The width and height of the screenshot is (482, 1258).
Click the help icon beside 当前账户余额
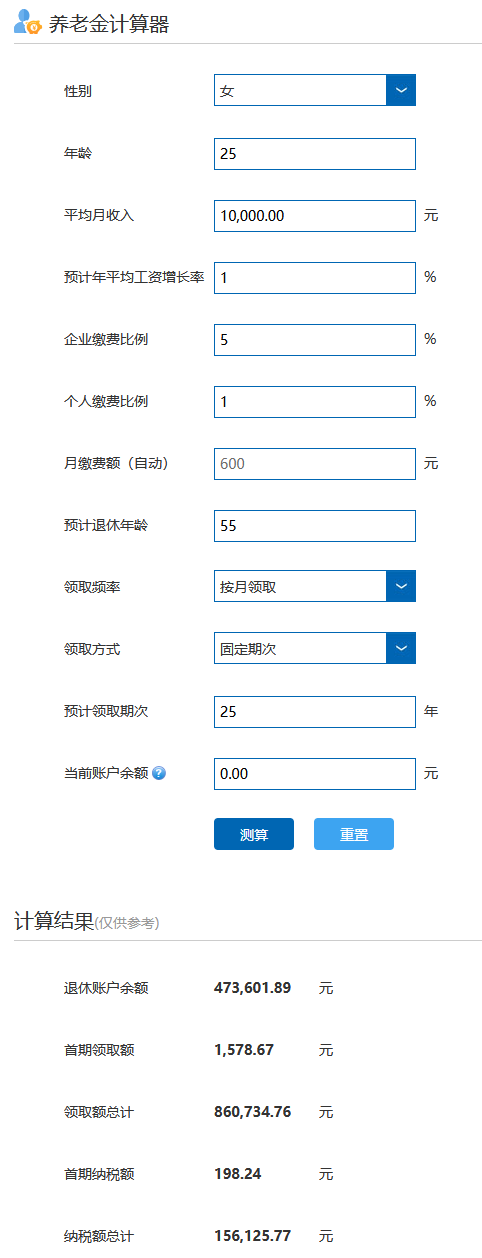pos(159,773)
